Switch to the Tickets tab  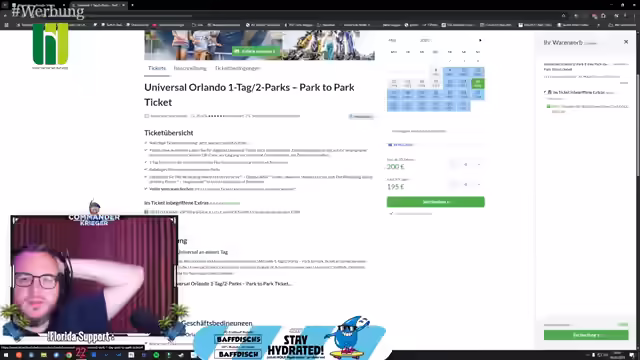pyautogui.click(x=157, y=68)
